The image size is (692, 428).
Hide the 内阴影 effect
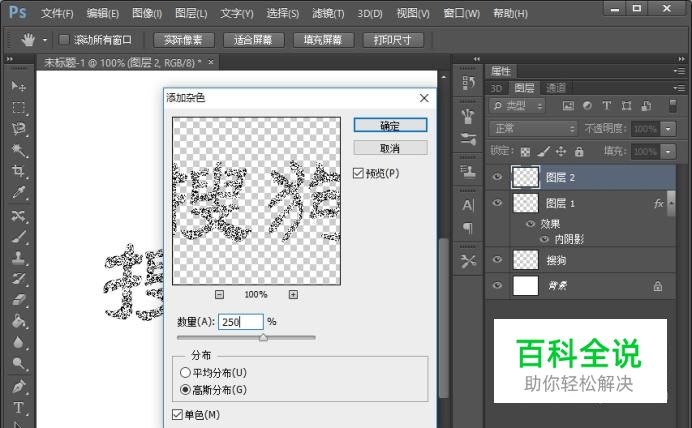click(545, 239)
